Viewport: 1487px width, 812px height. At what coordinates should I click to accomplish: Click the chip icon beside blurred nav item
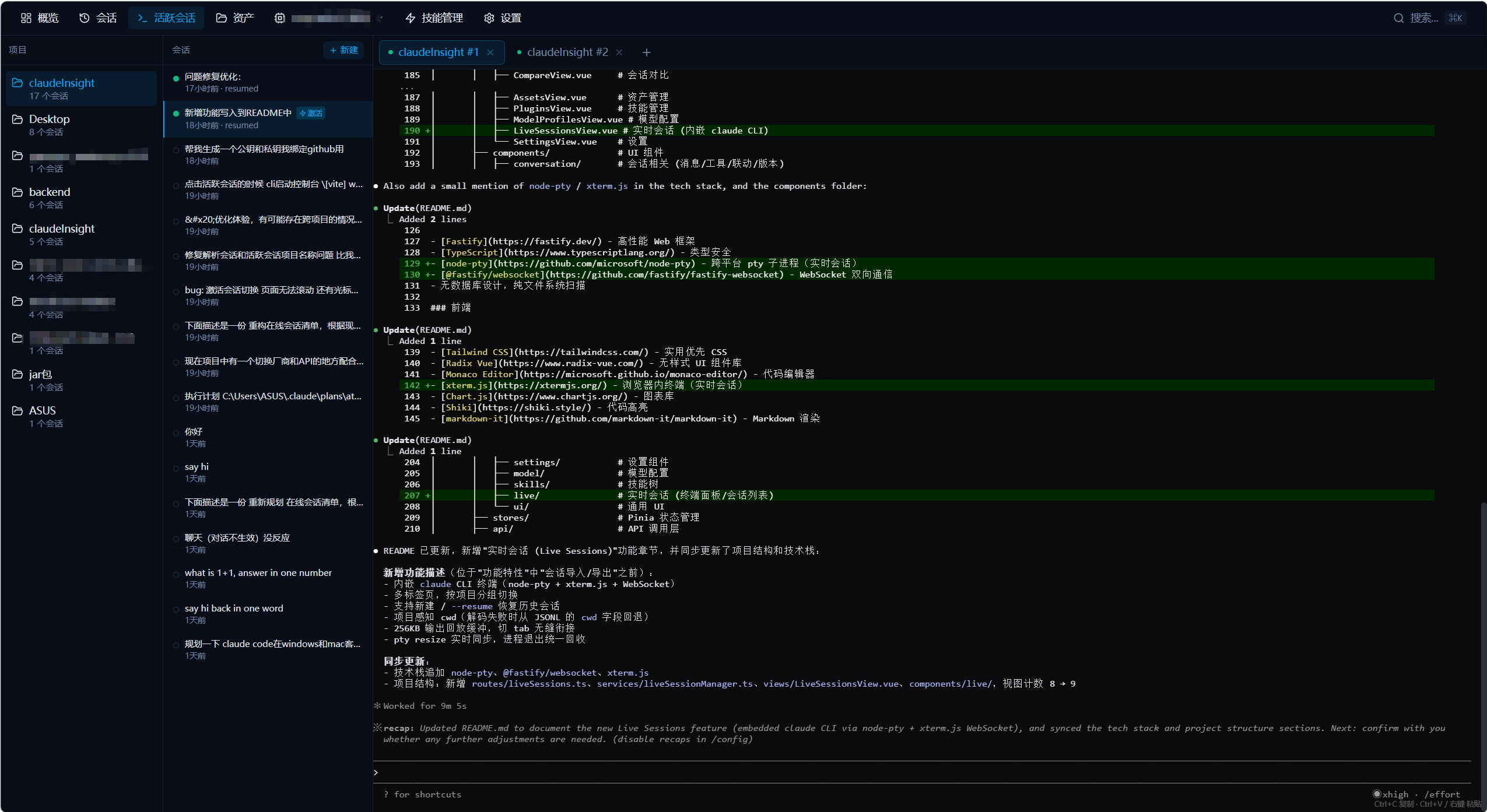[x=280, y=18]
